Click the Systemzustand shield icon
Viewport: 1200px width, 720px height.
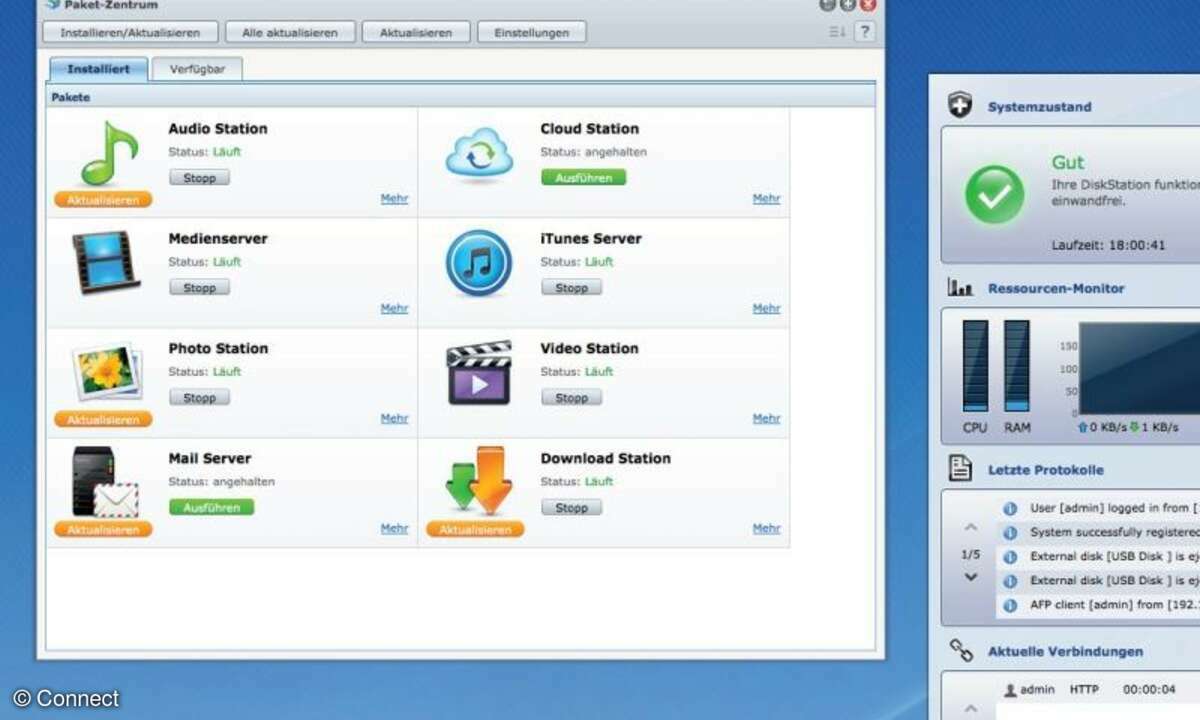(x=960, y=106)
